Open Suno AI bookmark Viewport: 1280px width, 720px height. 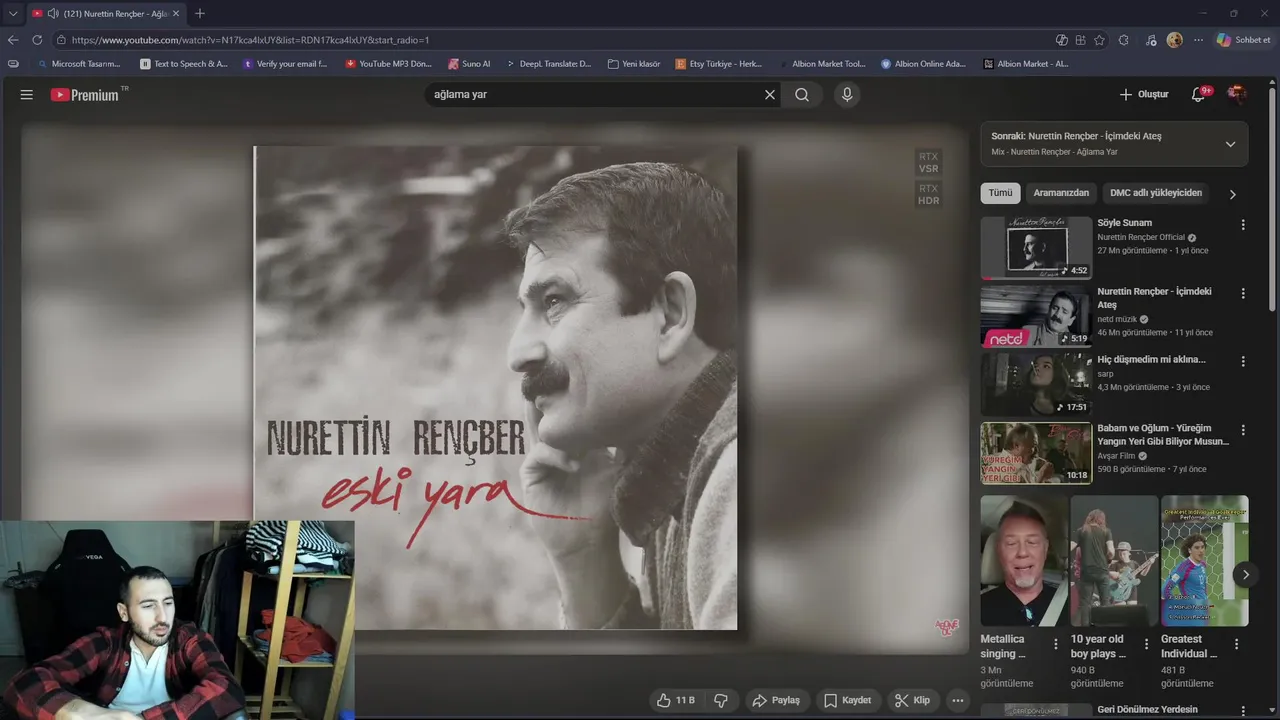point(469,64)
